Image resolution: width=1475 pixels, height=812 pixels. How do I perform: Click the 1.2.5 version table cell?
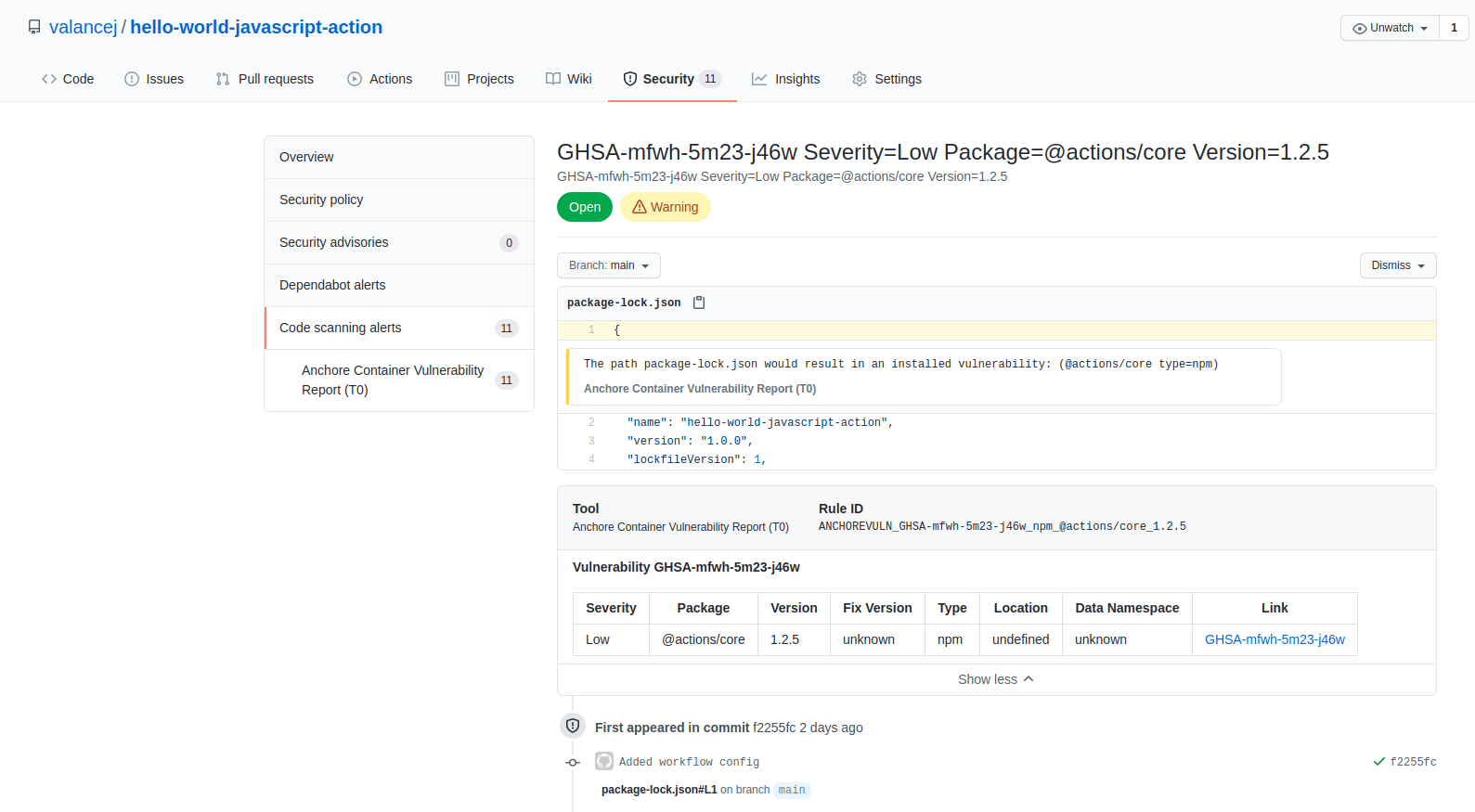(794, 639)
